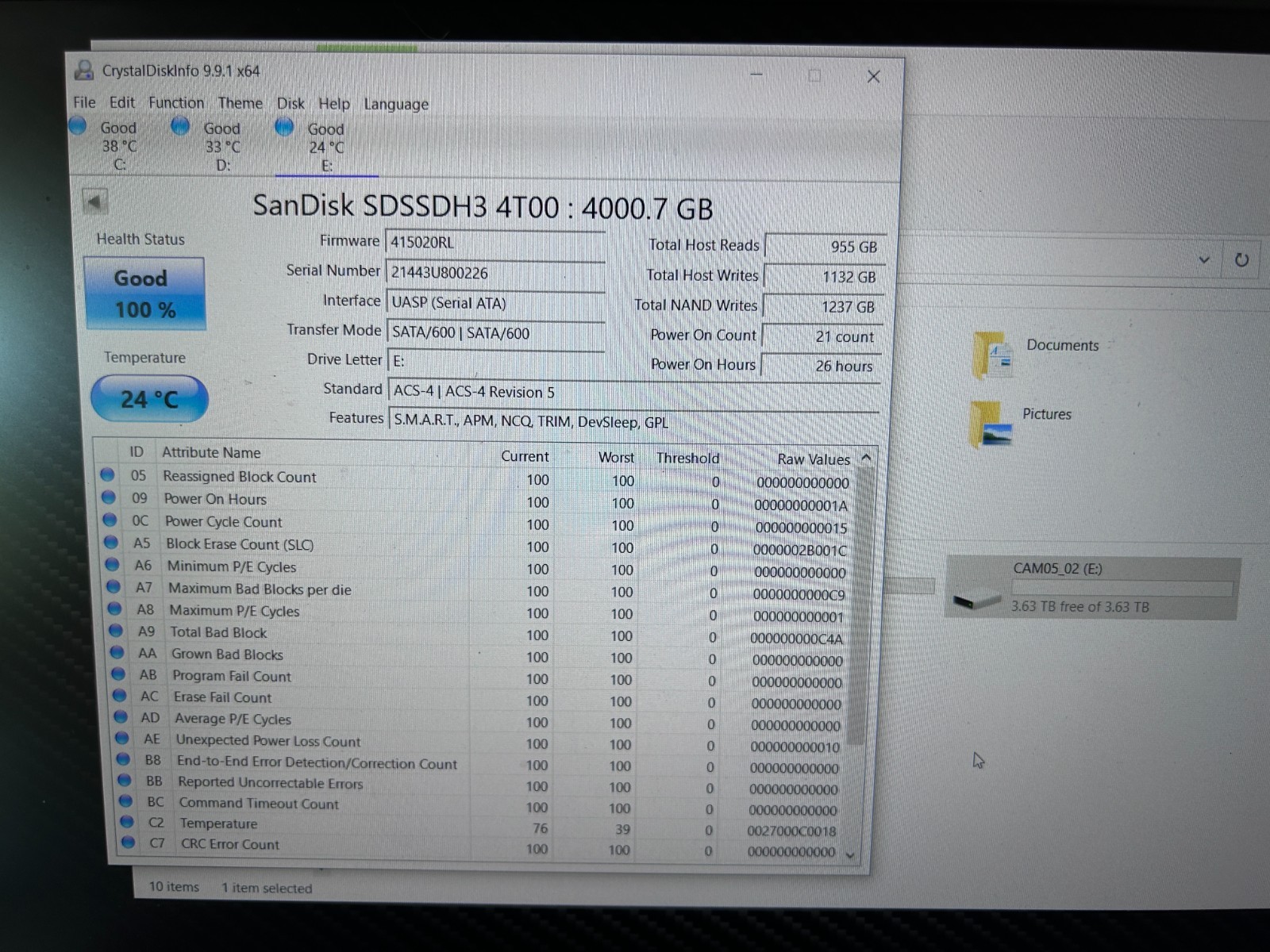
Task: Open the Help menu
Action: point(334,104)
